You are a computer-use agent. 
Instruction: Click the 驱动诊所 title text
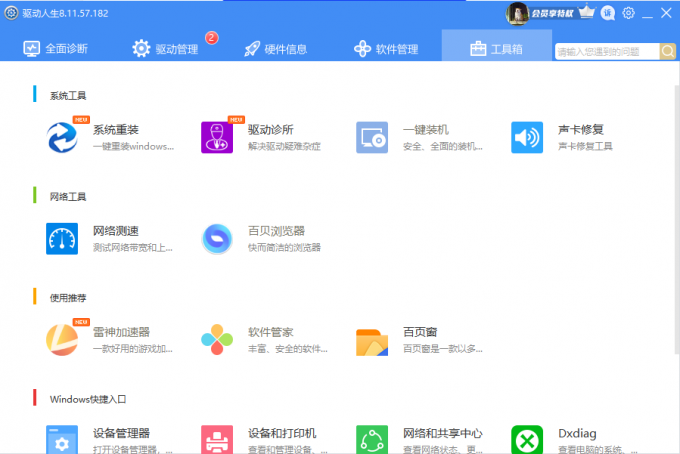271,130
